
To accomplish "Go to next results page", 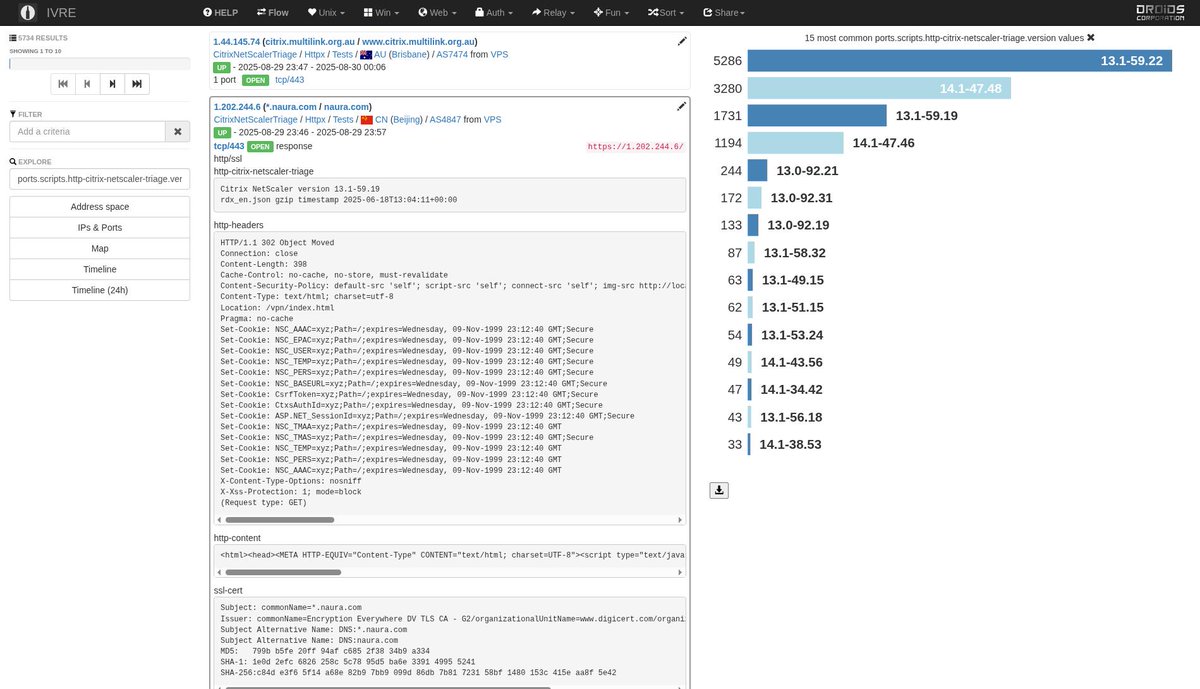I will [x=112, y=84].
